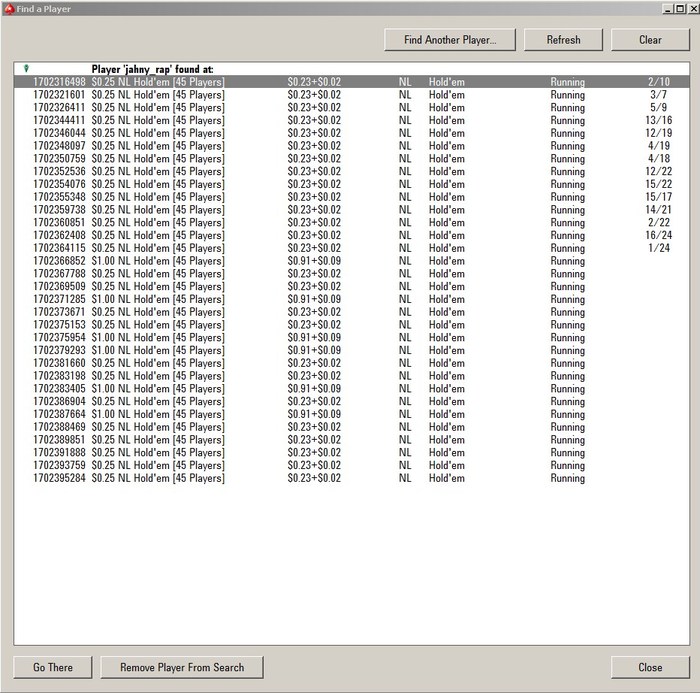This screenshot has width=700, height=693.
Task: Click the Go There button
Action: [53, 667]
